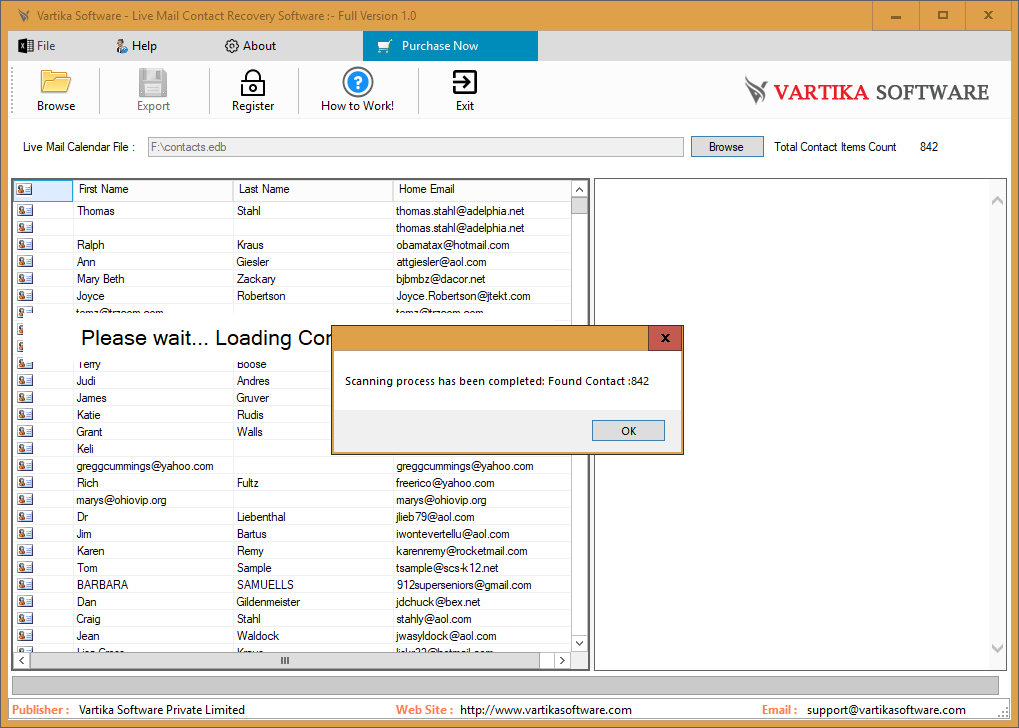Screen dimensions: 1019x728
Task: Click contact card icon beside Jean Waldock
Action: [x=25, y=635]
